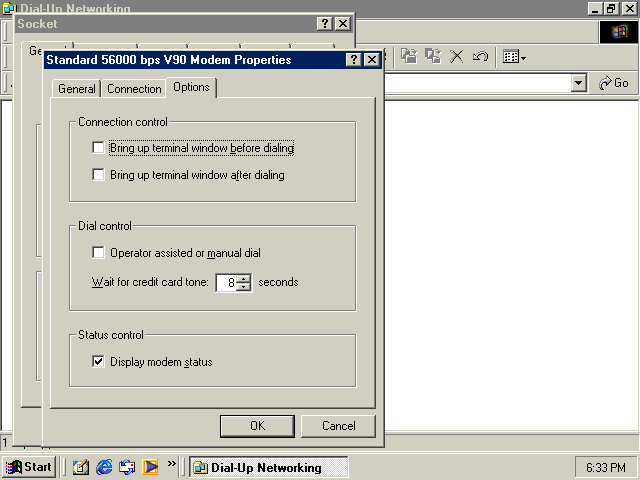640x480 pixels.
Task: Click the Dial-Up Networking taskbar button
Action: coord(269,467)
